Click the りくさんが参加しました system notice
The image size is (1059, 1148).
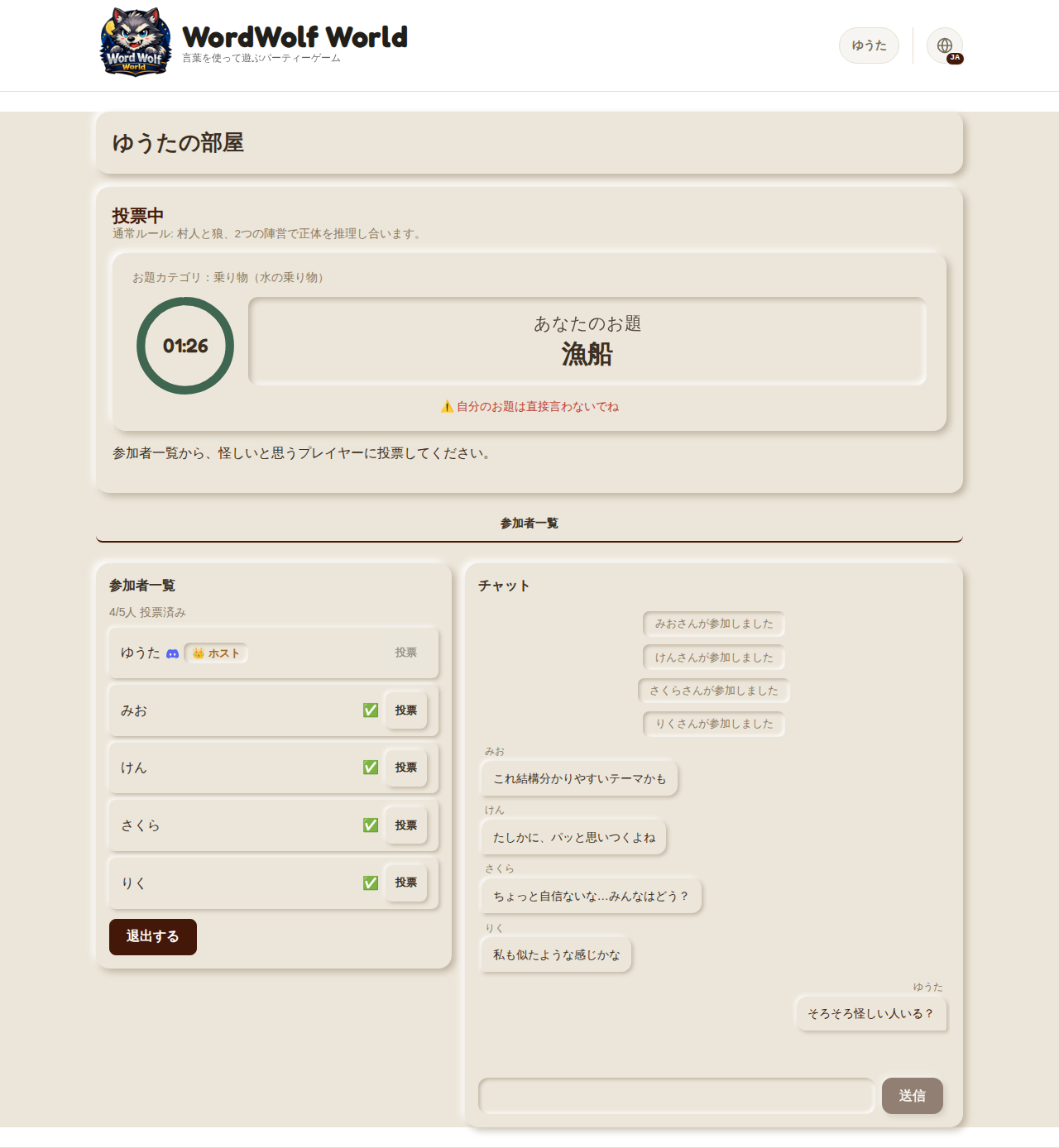(714, 724)
